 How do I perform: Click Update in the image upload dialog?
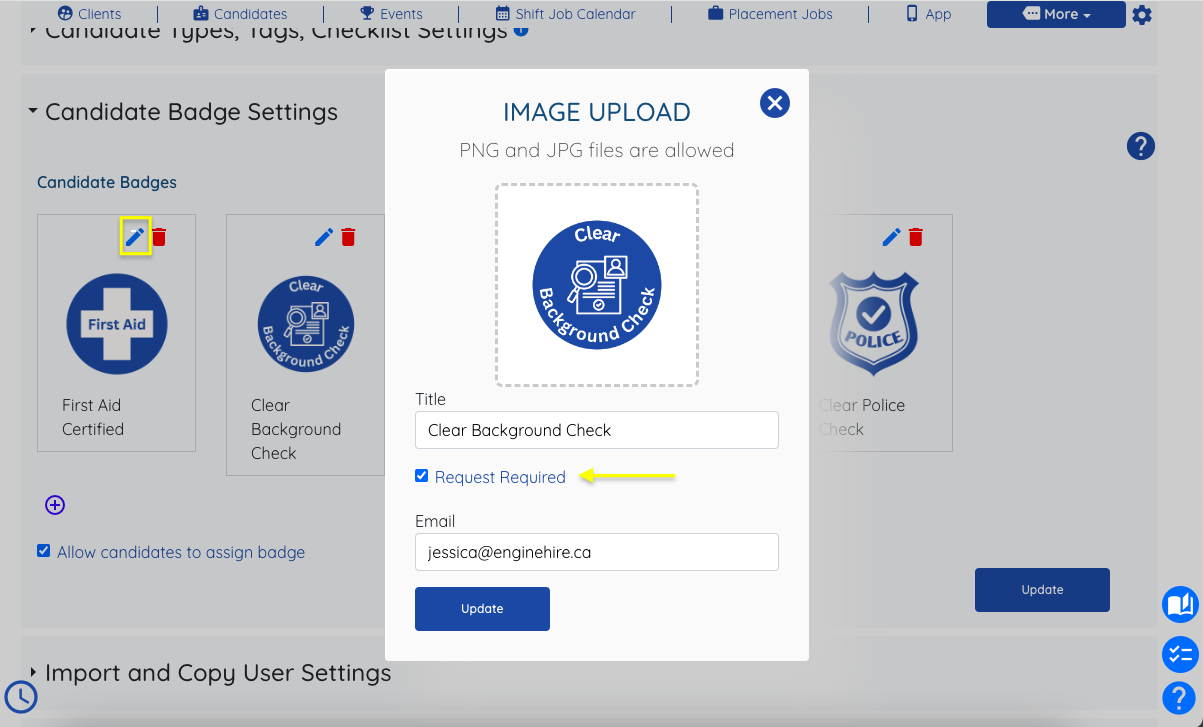(x=482, y=608)
